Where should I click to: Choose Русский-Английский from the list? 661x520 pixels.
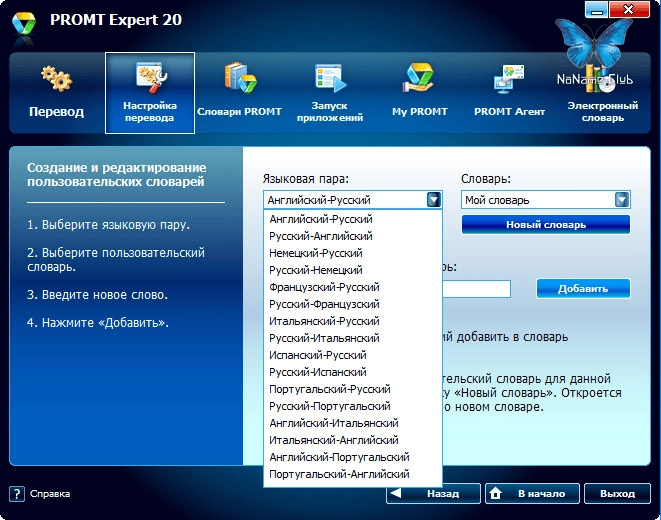[x=353, y=236]
